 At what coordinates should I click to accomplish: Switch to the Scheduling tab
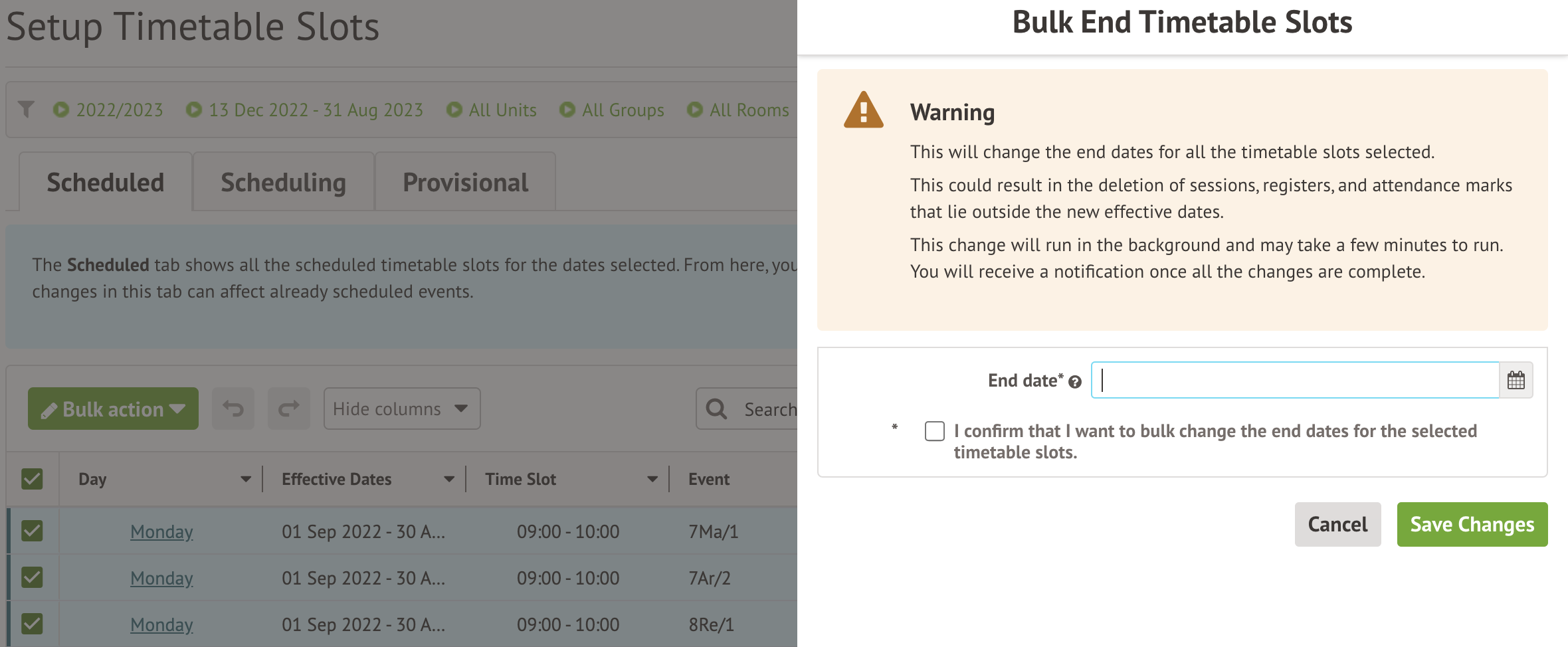coord(283,182)
